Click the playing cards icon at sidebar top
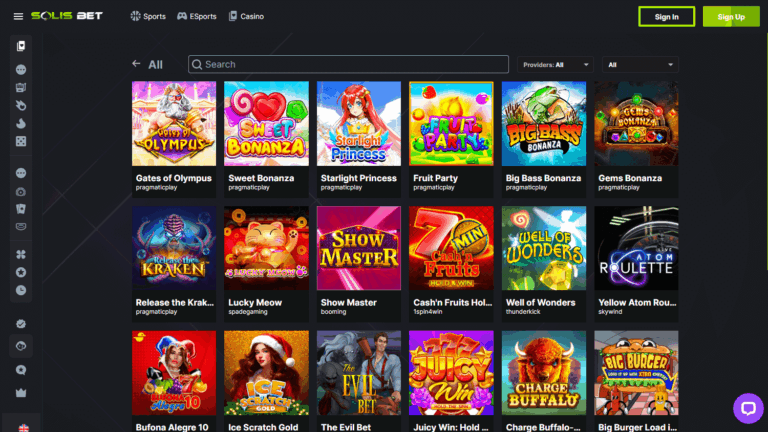 tap(21, 46)
